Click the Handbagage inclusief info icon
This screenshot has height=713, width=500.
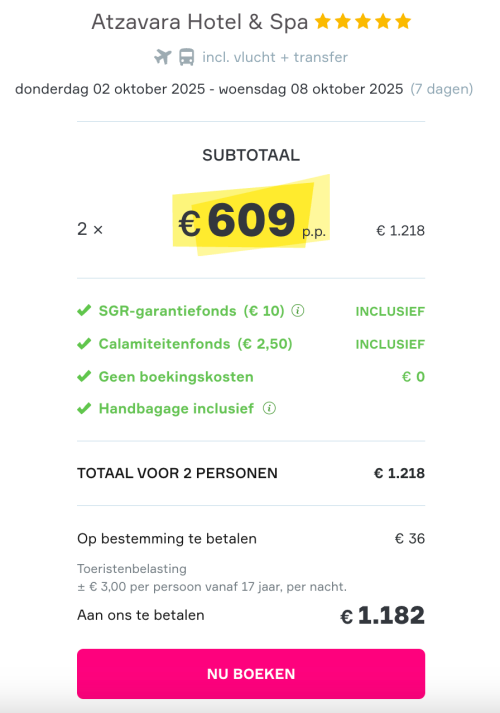(270, 408)
